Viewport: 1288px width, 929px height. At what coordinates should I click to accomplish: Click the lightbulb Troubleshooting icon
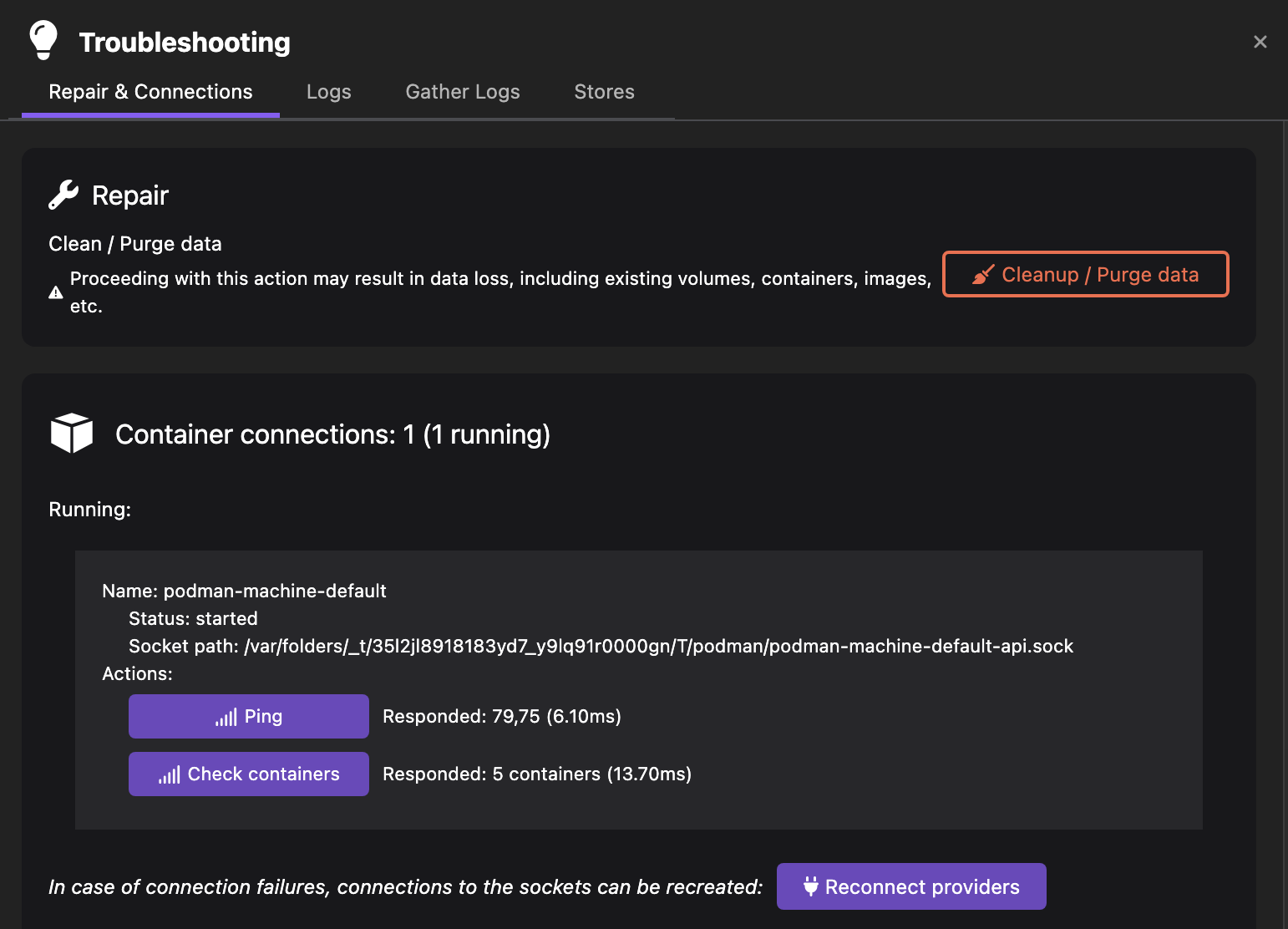(43, 40)
